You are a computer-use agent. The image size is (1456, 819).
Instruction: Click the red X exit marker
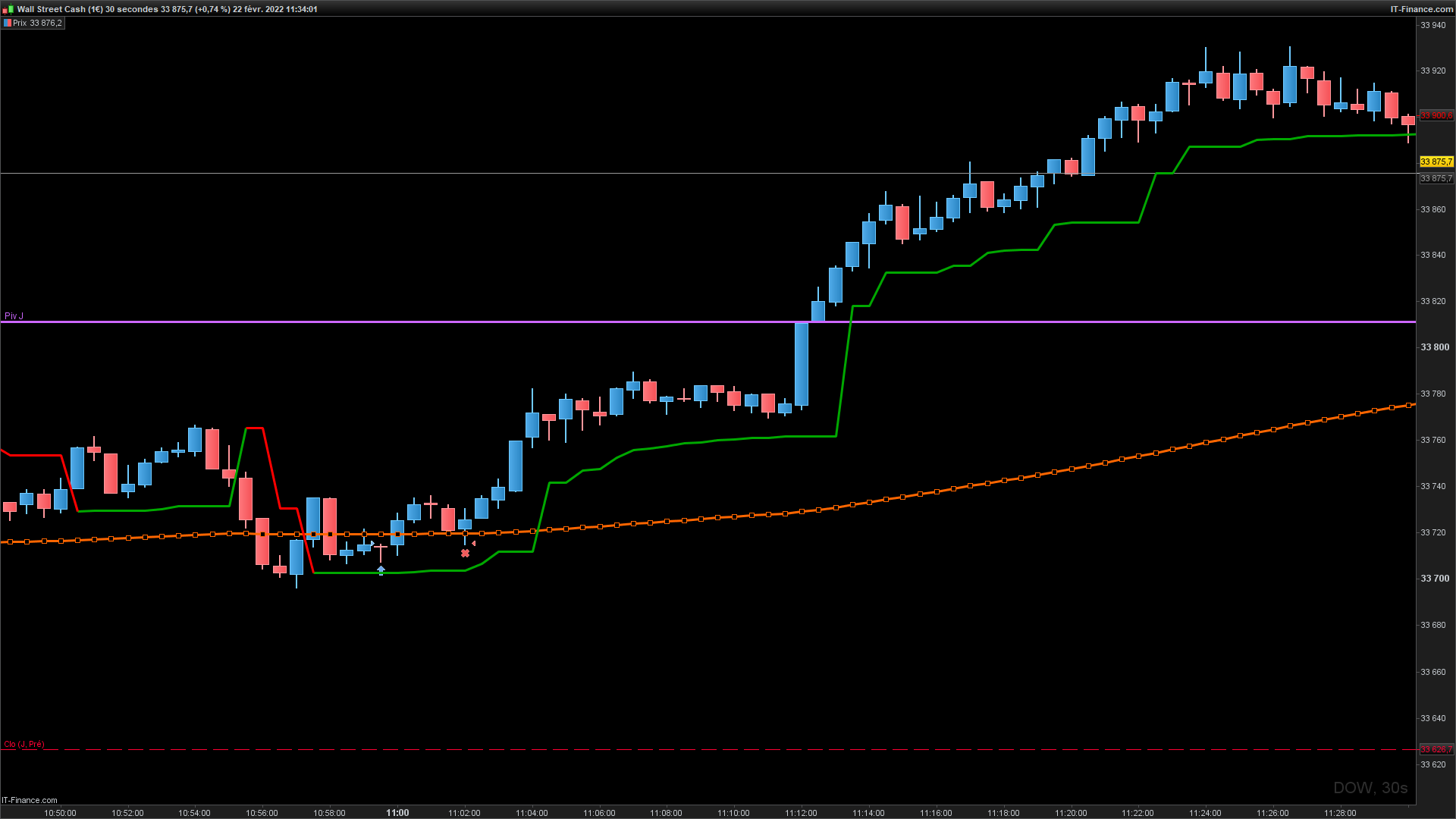coord(465,554)
